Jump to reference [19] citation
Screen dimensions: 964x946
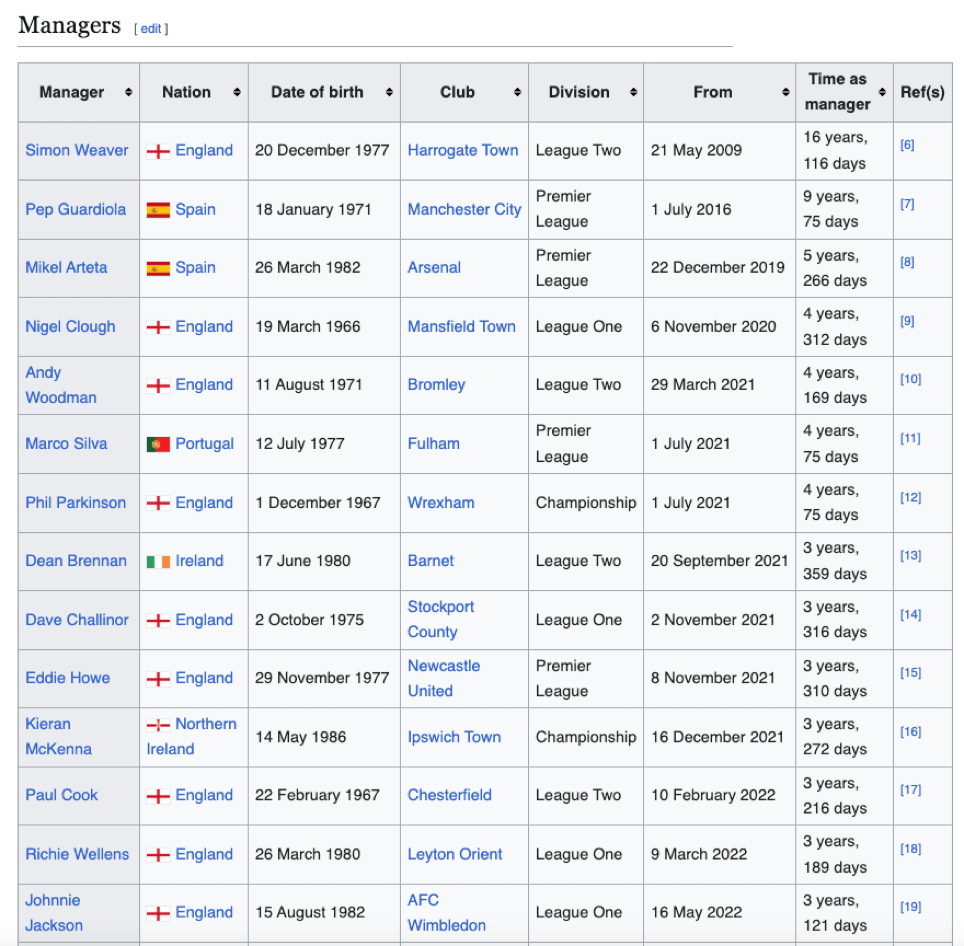point(911,907)
